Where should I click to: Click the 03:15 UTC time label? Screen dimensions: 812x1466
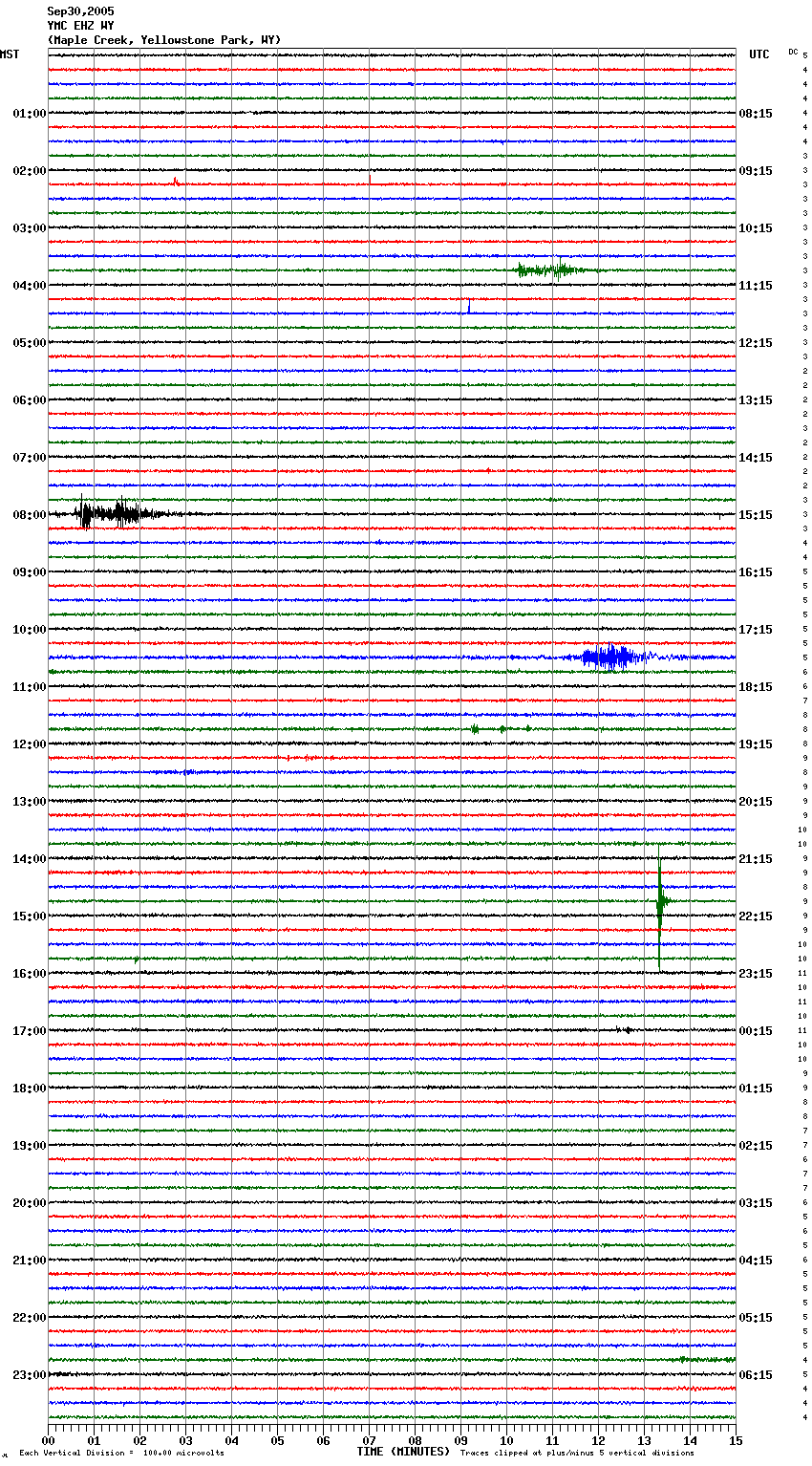[x=756, y=1203]
